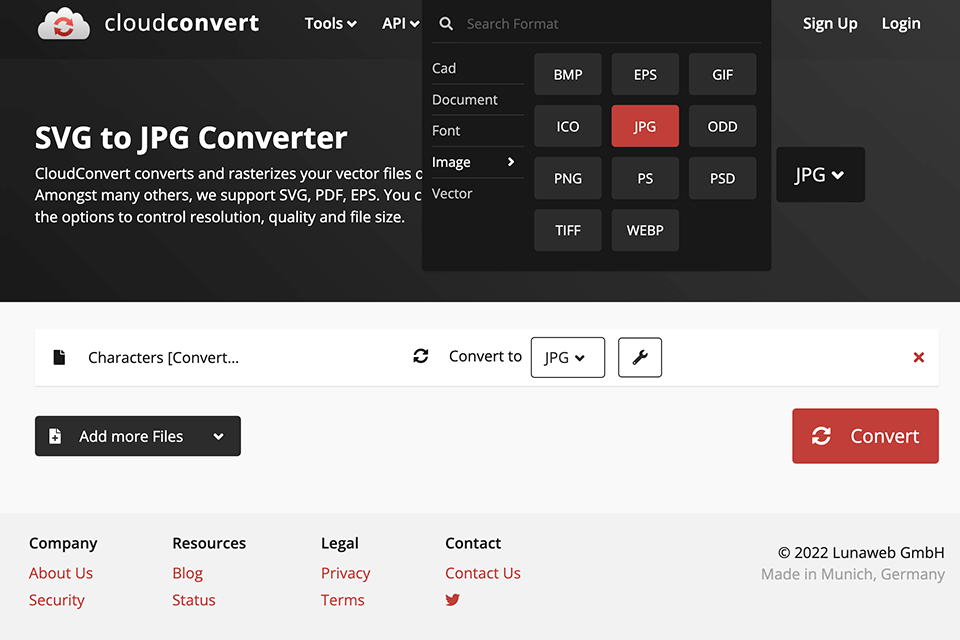
Task: Open the Status link
Action: click(x=193, y=600)
